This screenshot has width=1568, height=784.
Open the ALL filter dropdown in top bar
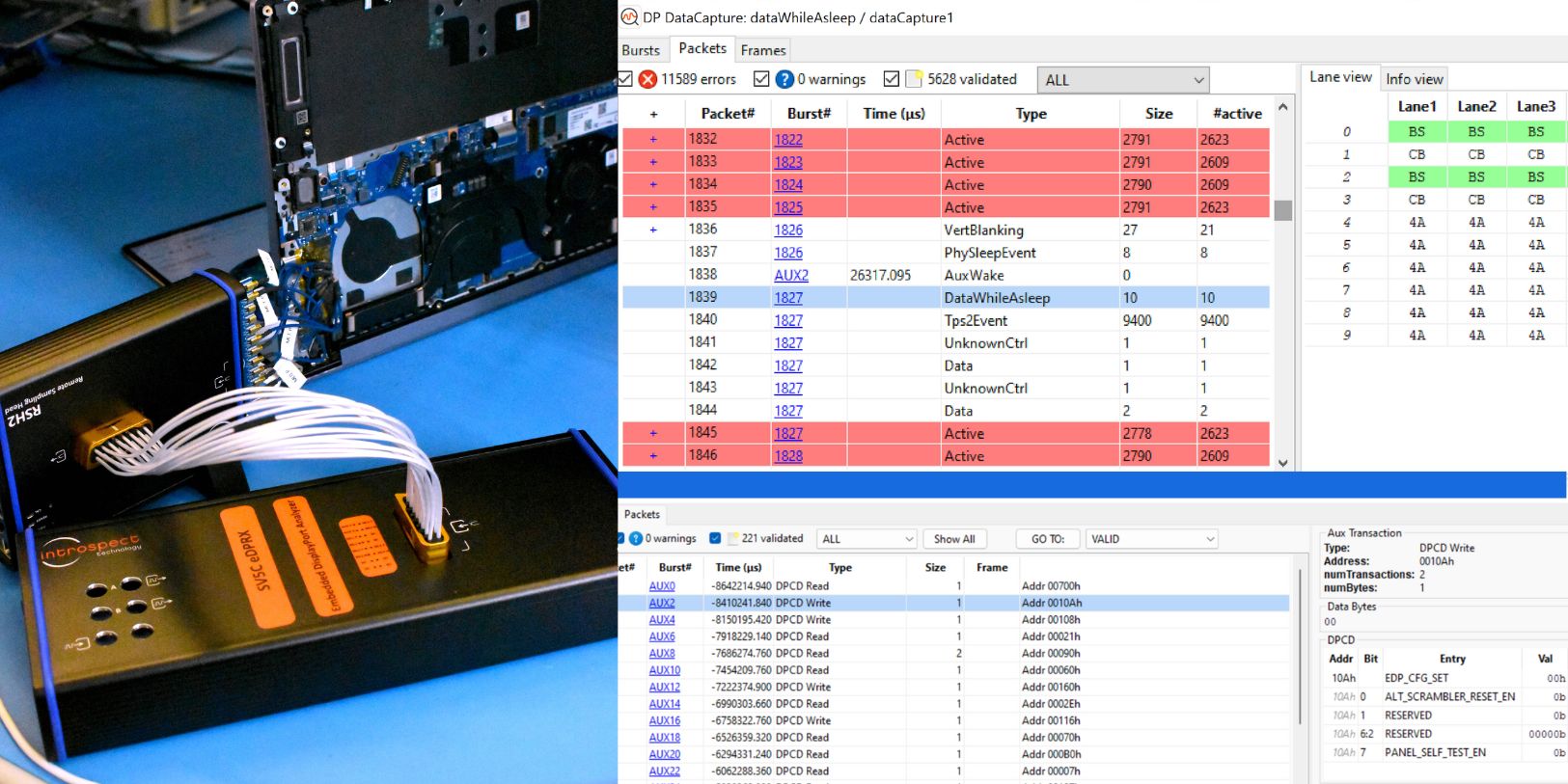pyautogui.click(x=1123, y=80)
